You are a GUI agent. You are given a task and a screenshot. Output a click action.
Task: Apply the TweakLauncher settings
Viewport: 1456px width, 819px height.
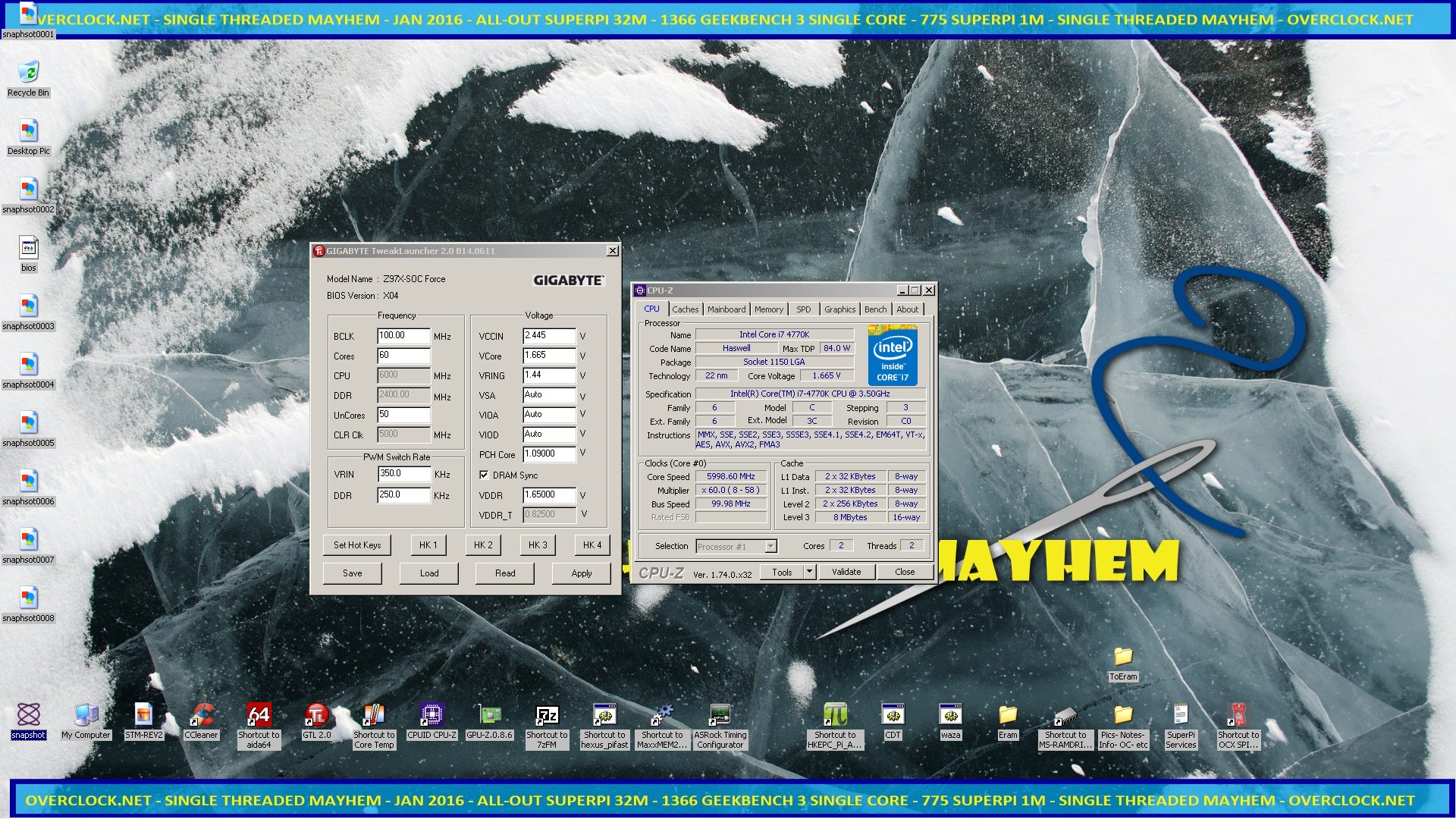click(x=582, y=573)
